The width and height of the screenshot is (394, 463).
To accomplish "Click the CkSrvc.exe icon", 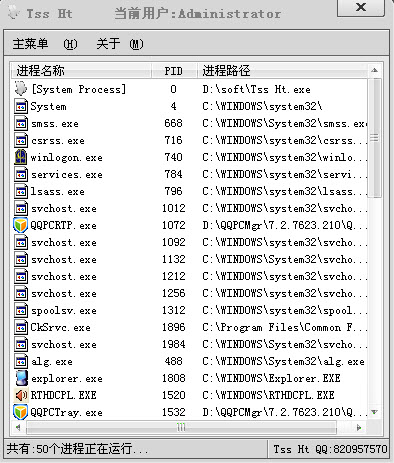I will pyautogui.click(x=21, y=327).
